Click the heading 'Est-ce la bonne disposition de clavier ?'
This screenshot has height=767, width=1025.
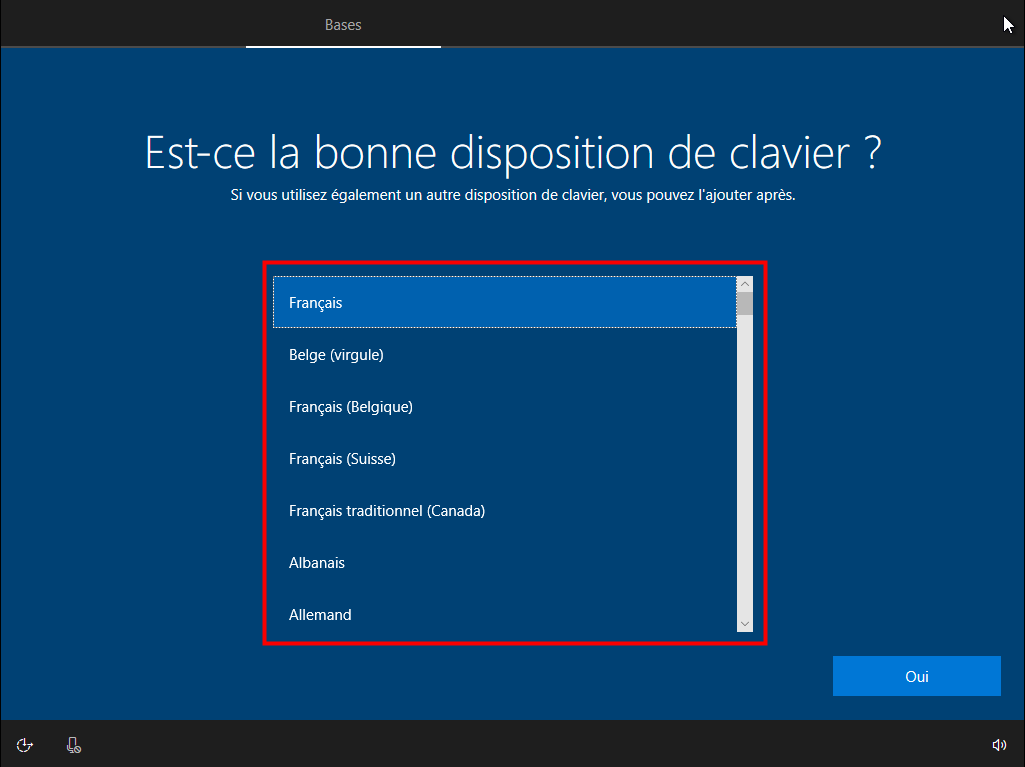point(513,153)
